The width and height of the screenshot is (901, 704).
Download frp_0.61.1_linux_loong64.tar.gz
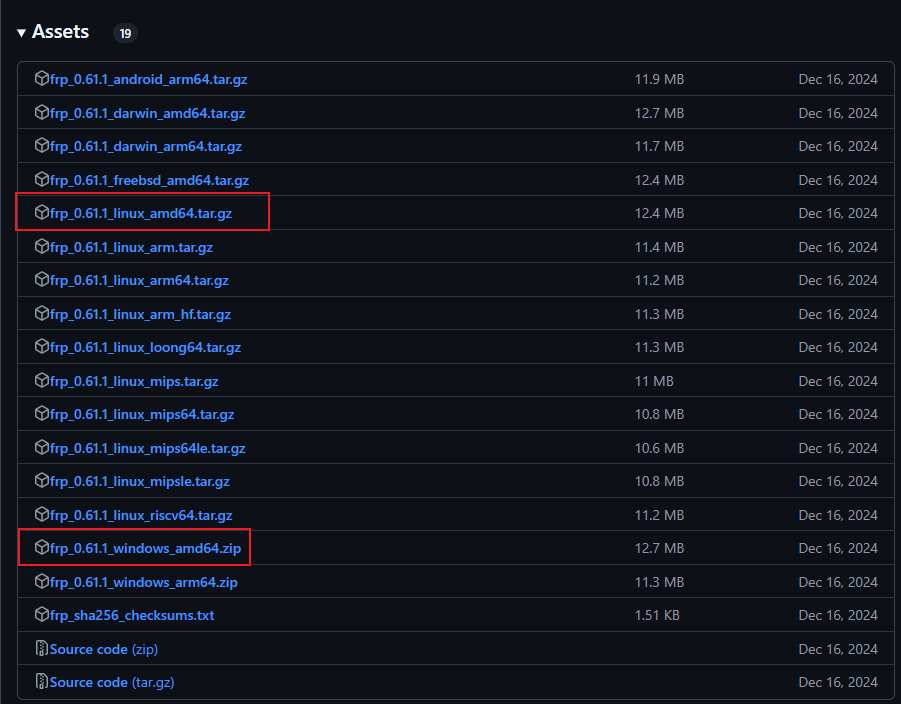145,347
